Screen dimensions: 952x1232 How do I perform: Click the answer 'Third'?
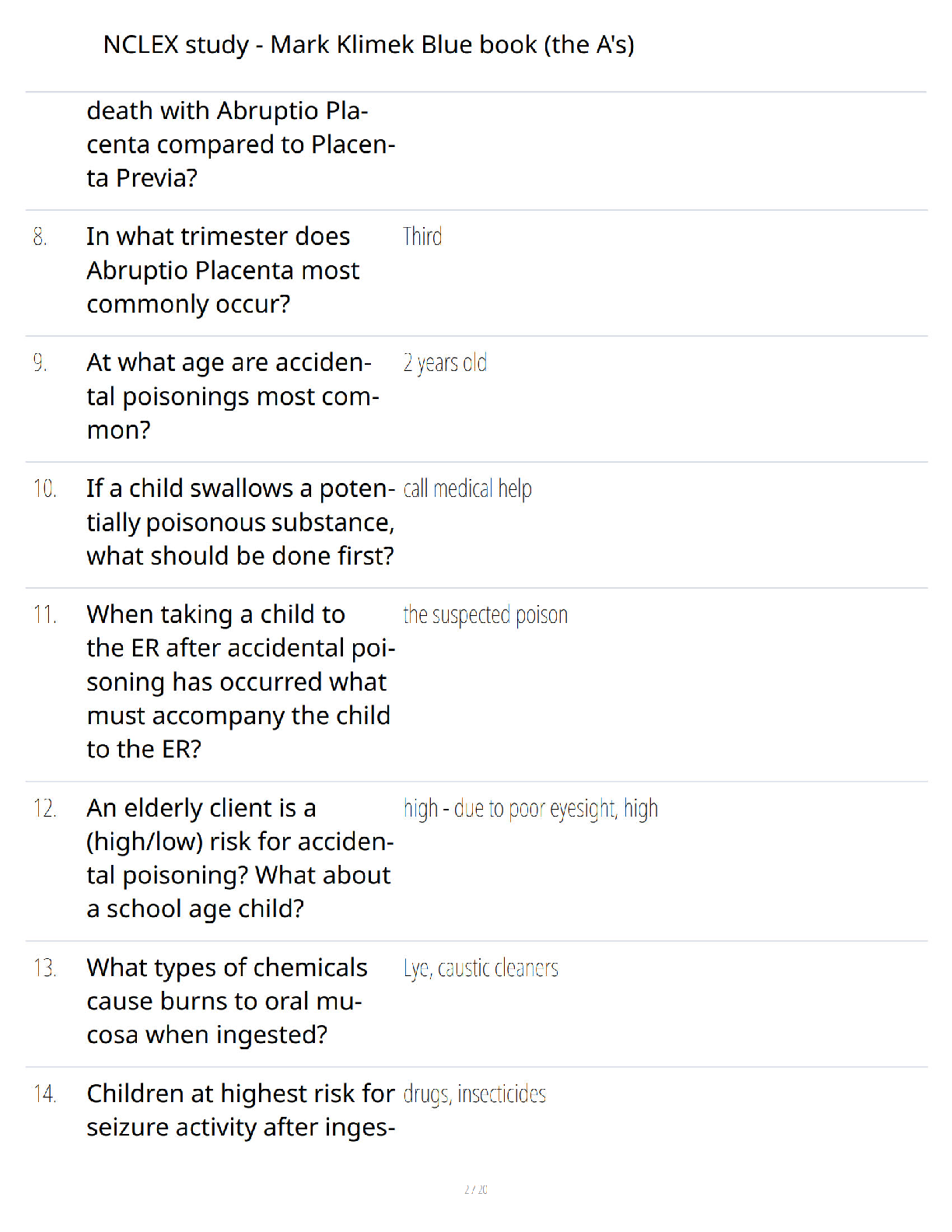click(422, 236)
